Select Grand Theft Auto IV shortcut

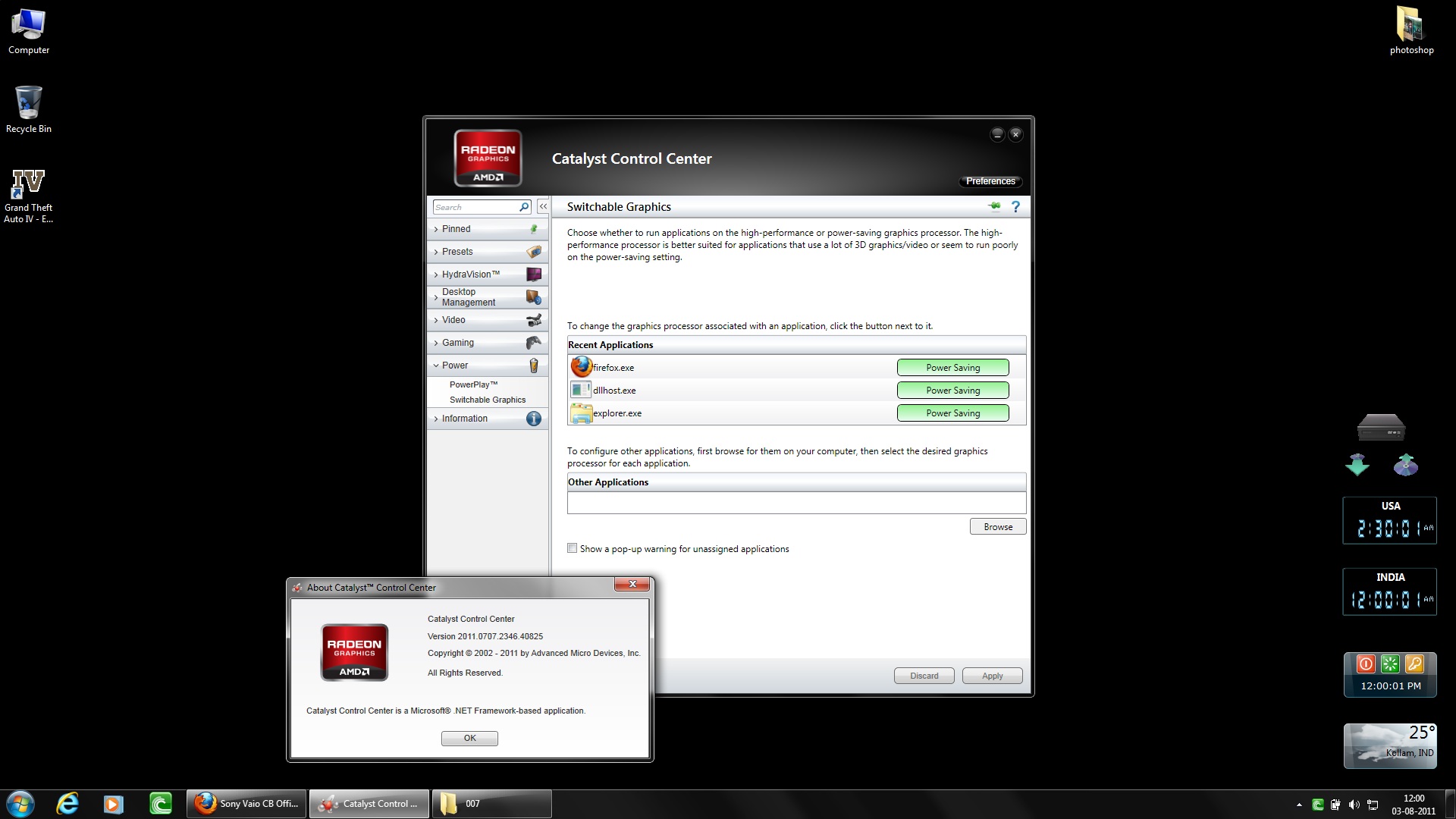point(29,196)
